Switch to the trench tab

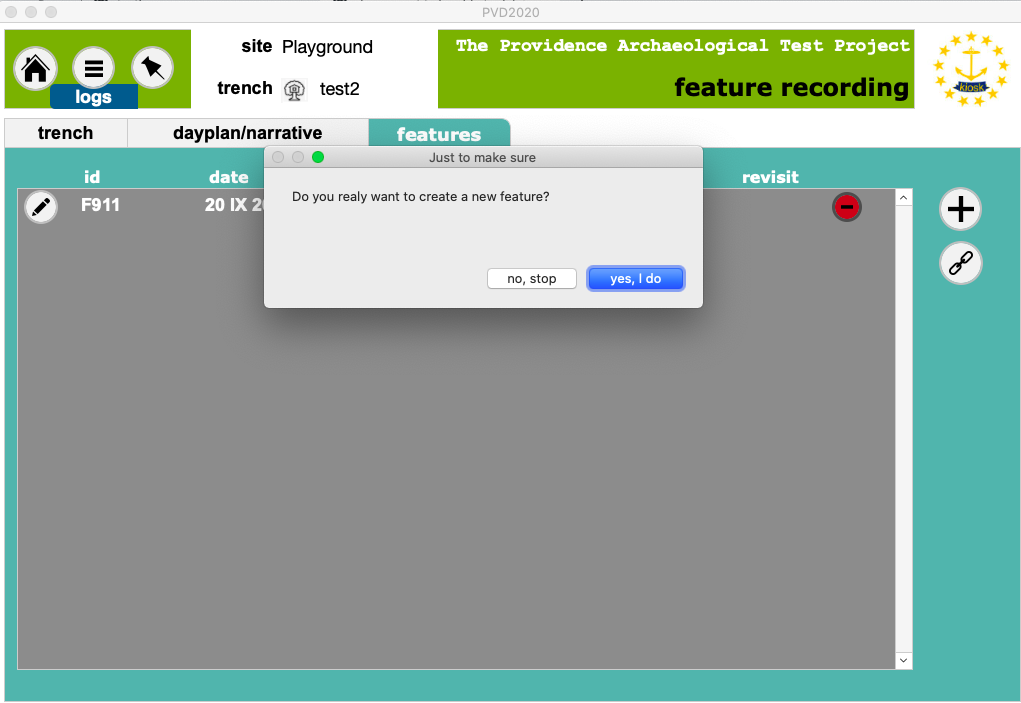pyautogui.click(x=66, y=133)
